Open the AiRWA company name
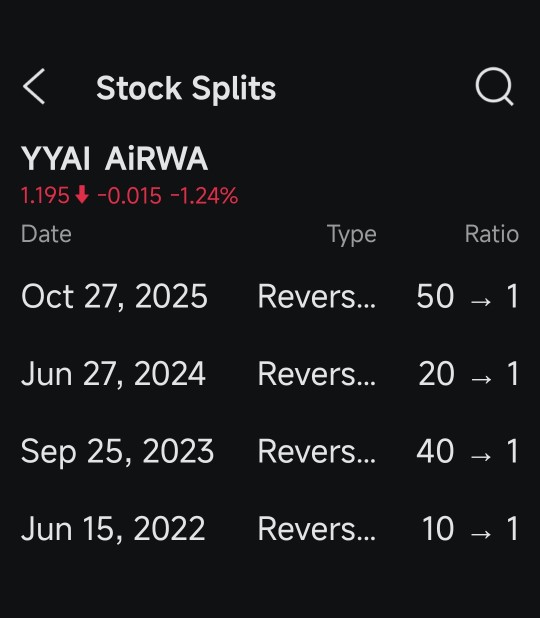Image resolution: width=540 pixels, height=618 pixels. click(156, 159)
